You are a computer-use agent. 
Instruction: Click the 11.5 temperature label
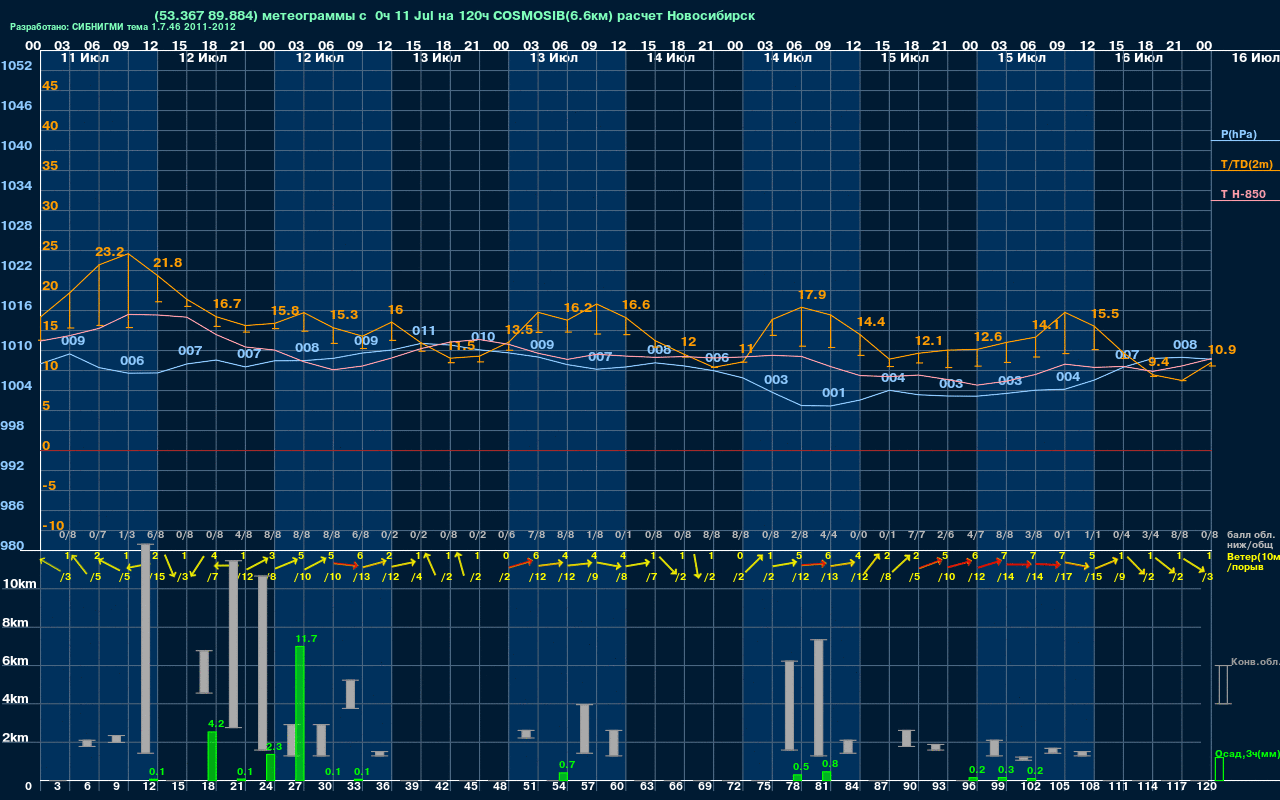pos(461,346)
